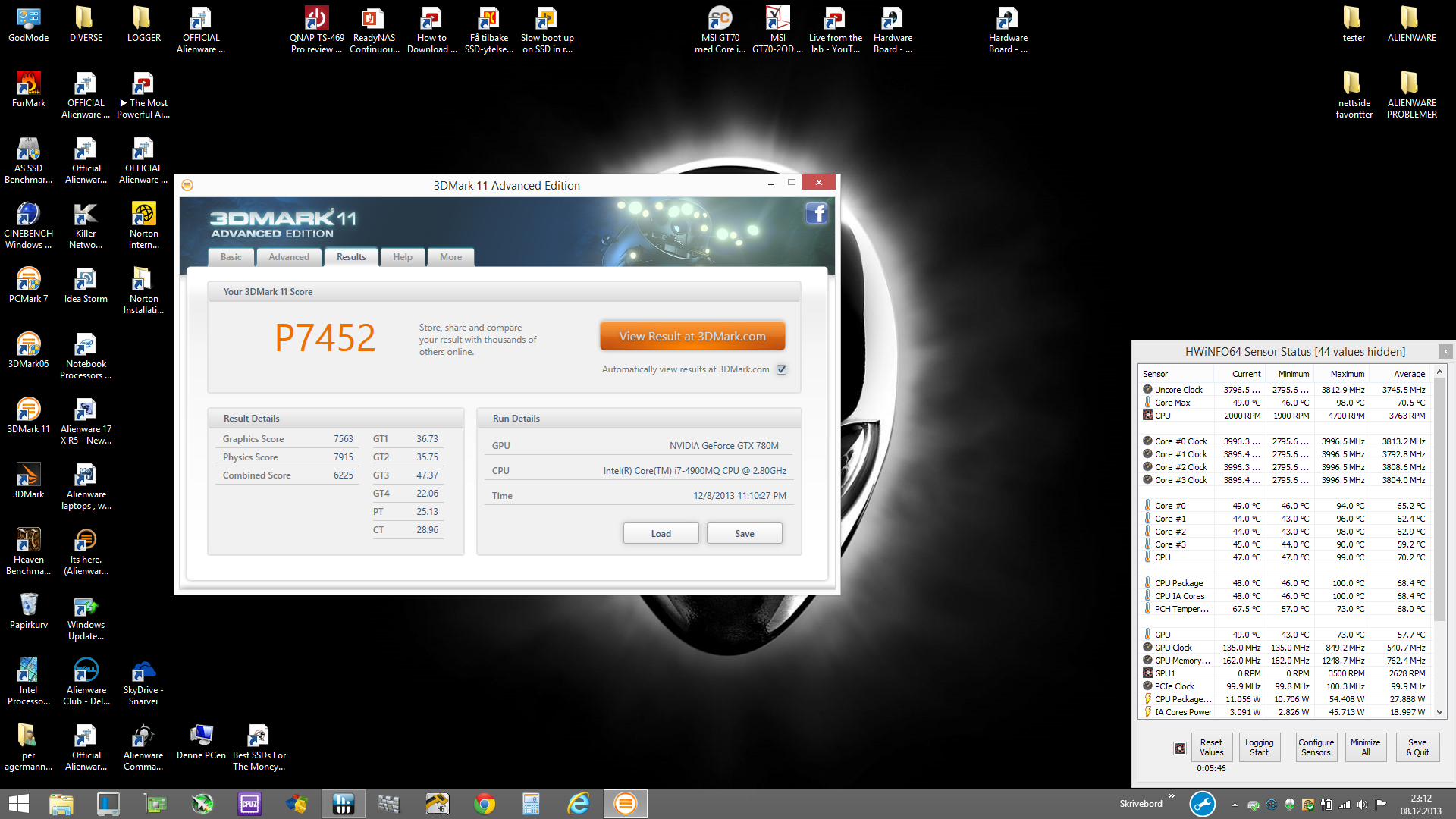Select the Results tab
Viewport: 1456px width, 819px height.
351,257
